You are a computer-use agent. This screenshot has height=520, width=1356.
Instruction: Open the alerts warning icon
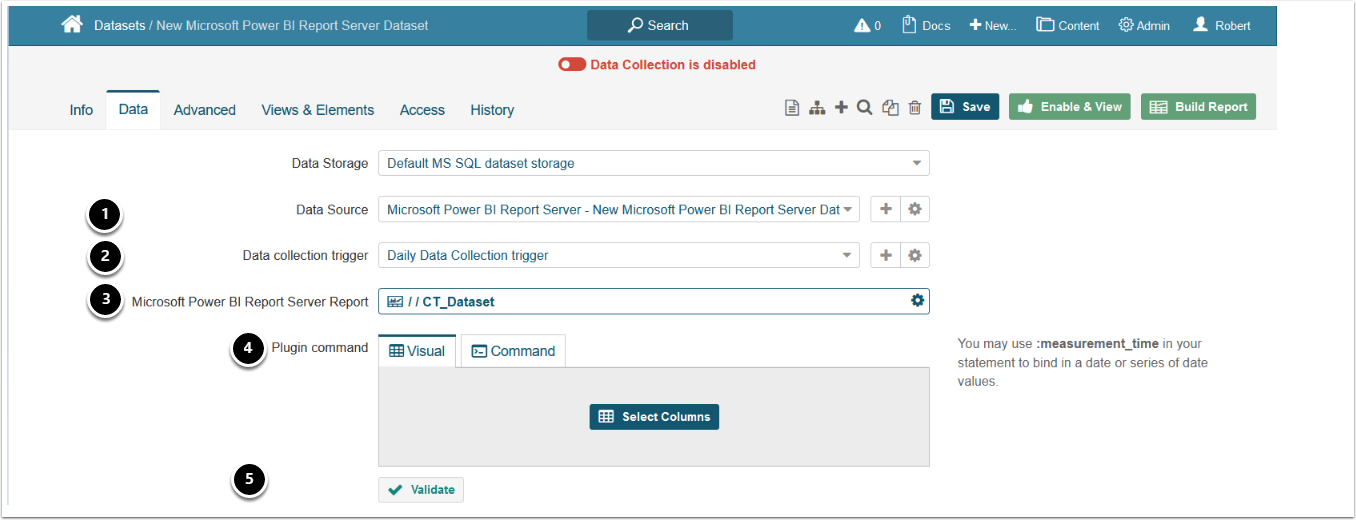coord(862,26)
